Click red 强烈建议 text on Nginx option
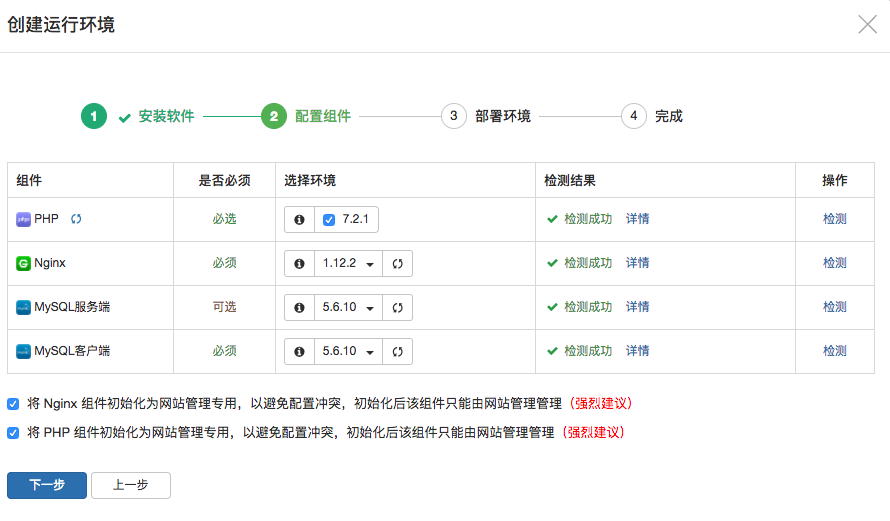This screenshot has width=890, height=521. 601,404
